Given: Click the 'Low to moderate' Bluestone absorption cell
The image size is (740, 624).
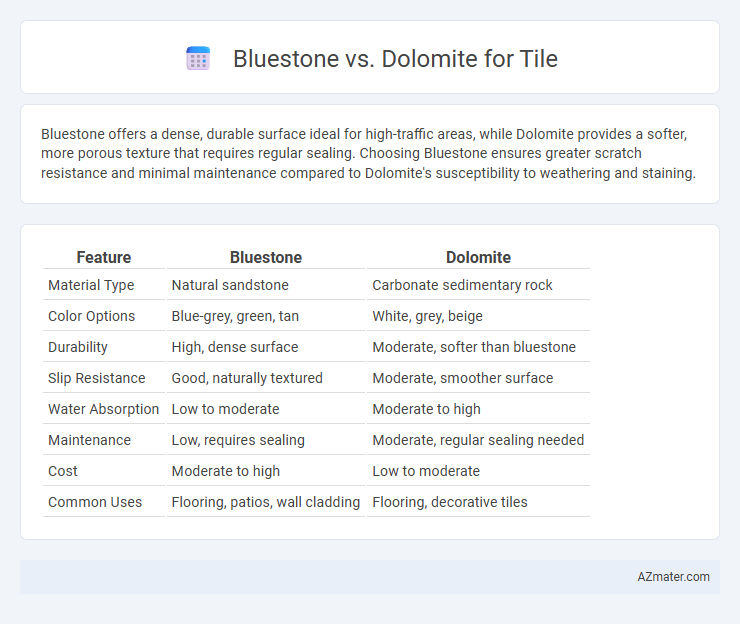Looking at the screenshot, I should pyautogui.click(x=225, y=409).
